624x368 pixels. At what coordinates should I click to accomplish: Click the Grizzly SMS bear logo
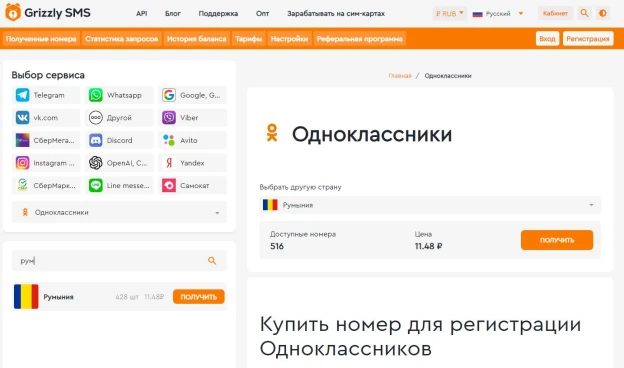coord(13,13)
